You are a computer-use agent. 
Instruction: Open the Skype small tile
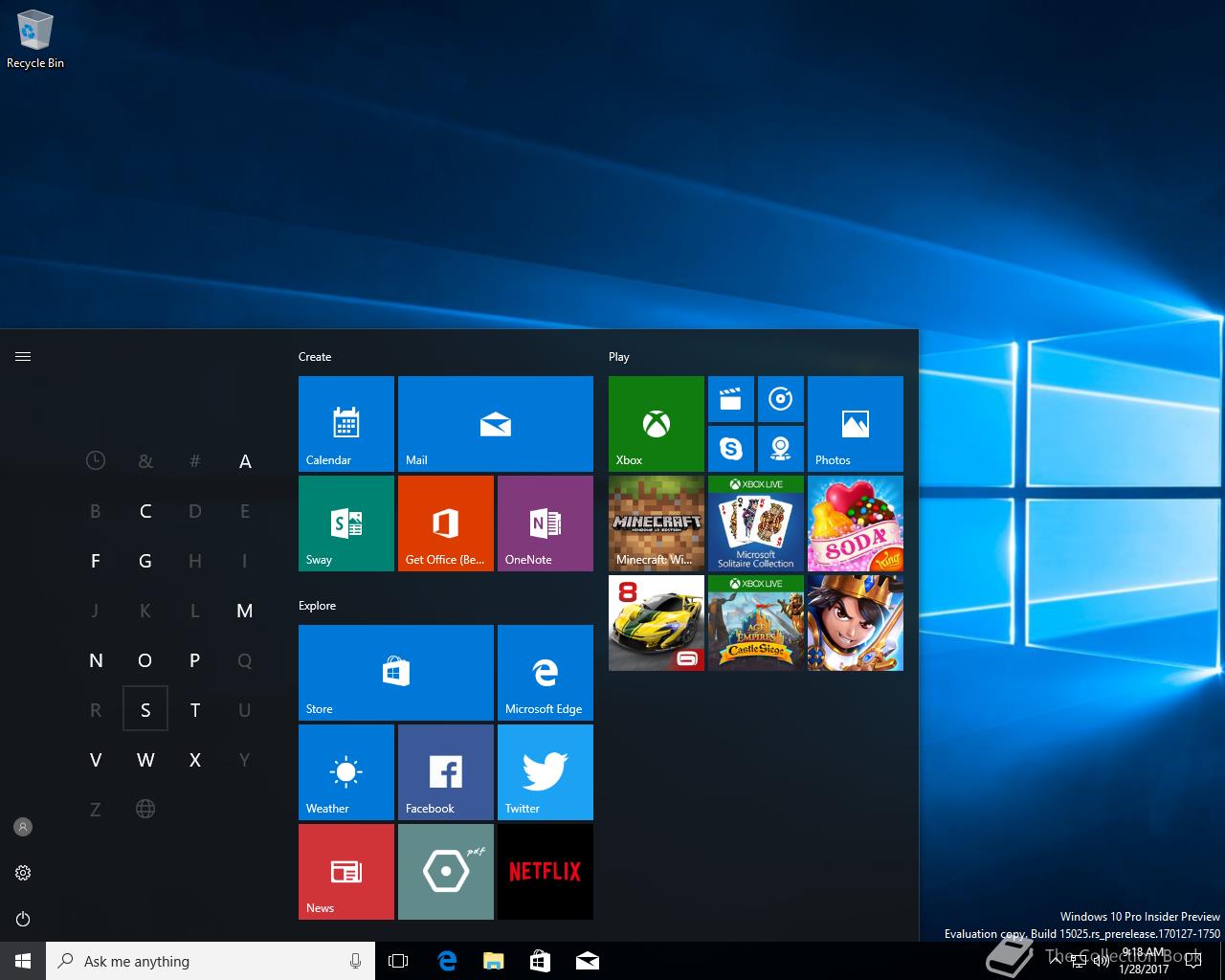(731, 449)
